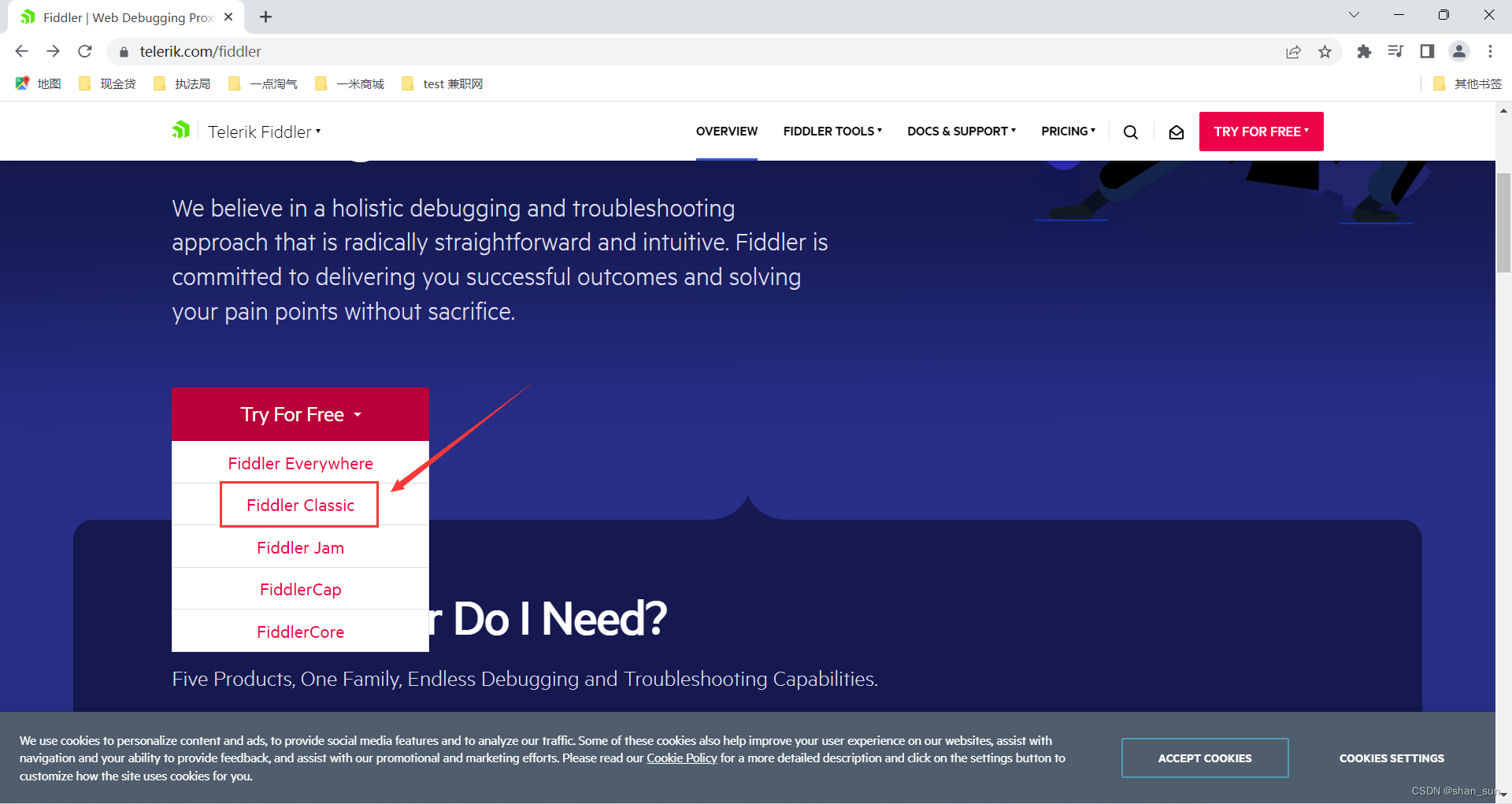The height and width of the screenshot is (804, 1512).
Task: Open 现金贷 bookmark folder
Action: 108,83
